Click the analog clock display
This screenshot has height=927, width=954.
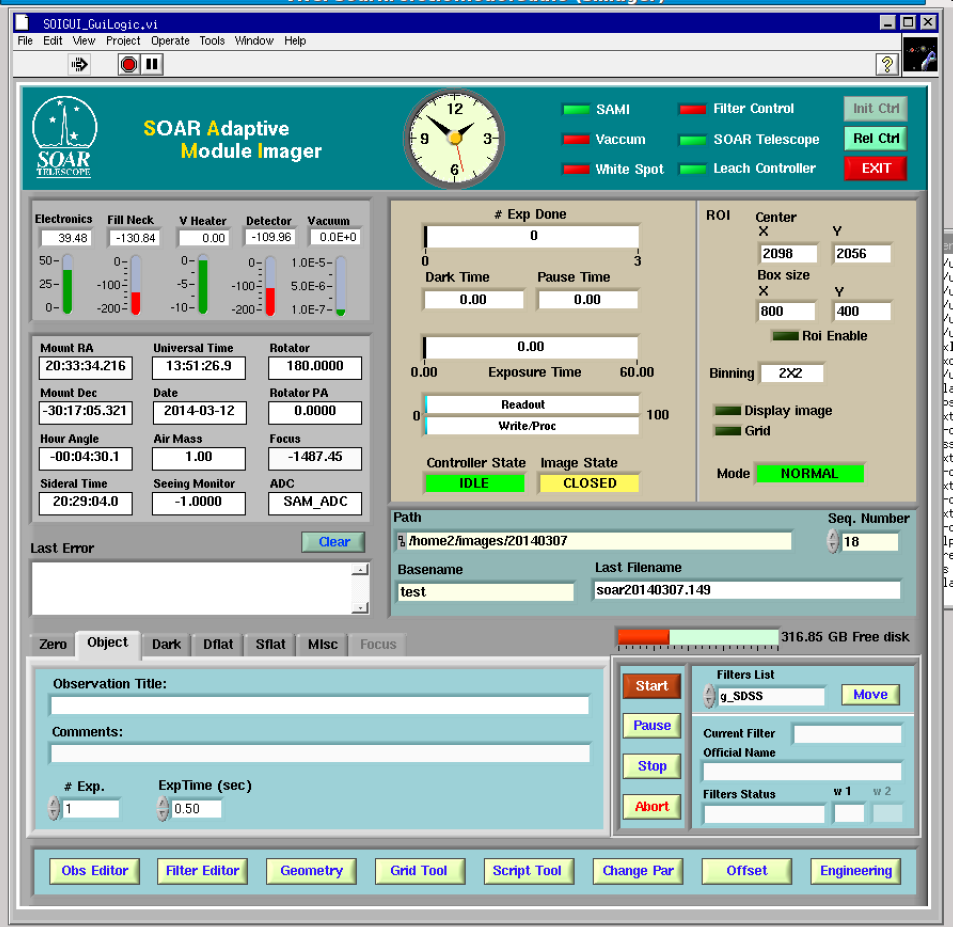[x=455, y=137]
